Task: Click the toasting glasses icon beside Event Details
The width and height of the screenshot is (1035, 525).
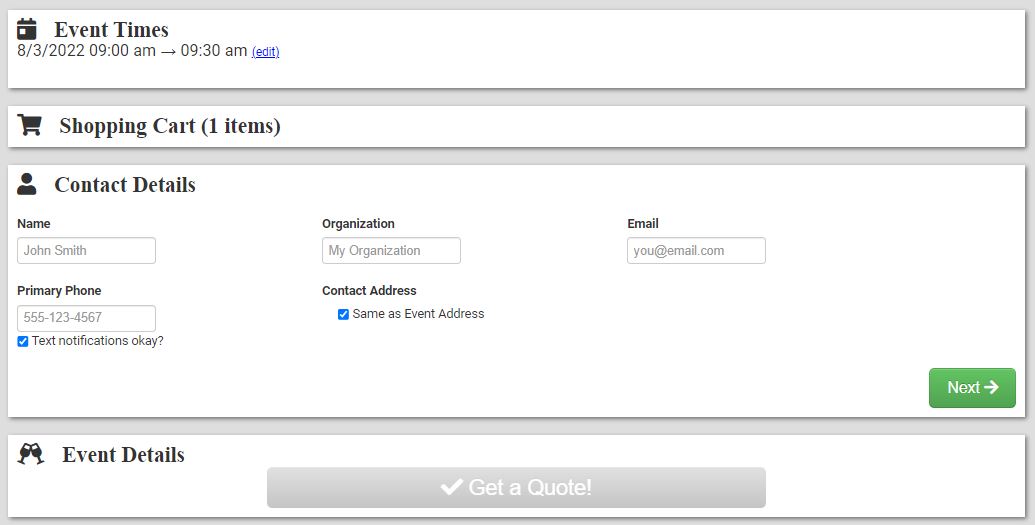Action: [31, 454]
